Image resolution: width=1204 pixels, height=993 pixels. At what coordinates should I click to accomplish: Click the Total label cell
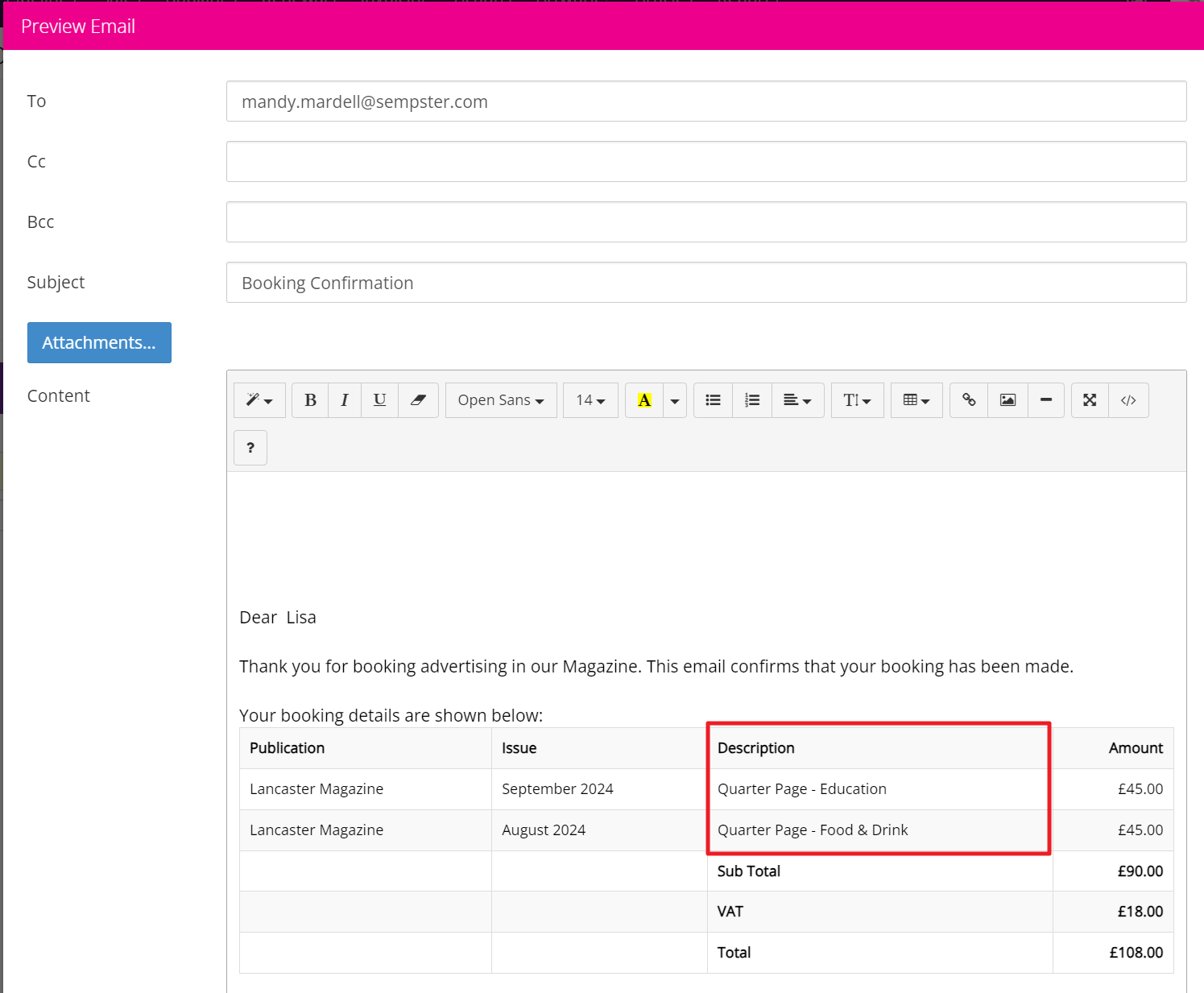880,953
